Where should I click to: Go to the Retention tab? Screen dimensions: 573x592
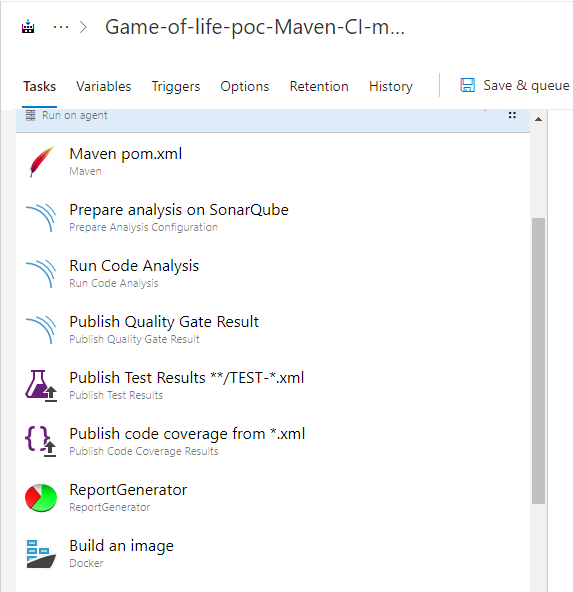(319, 86)
